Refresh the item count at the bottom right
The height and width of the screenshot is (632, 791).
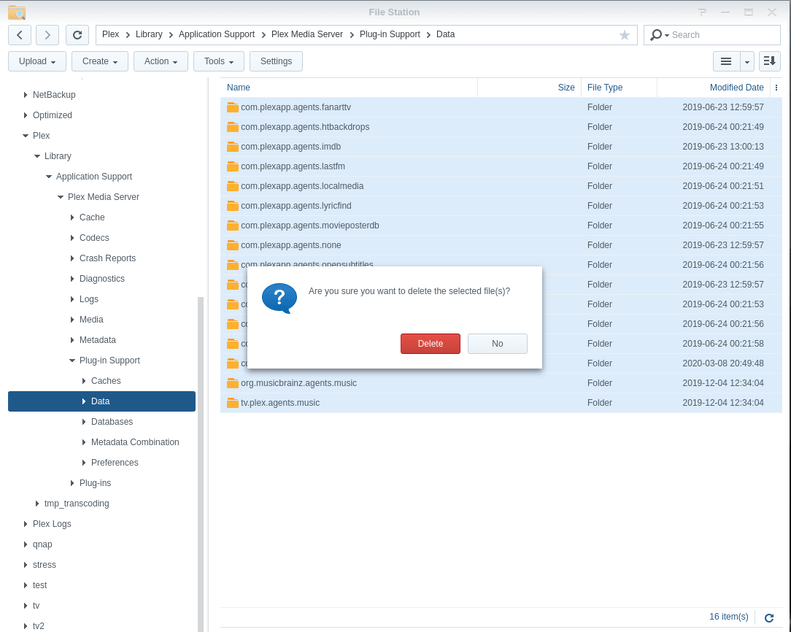769,617
